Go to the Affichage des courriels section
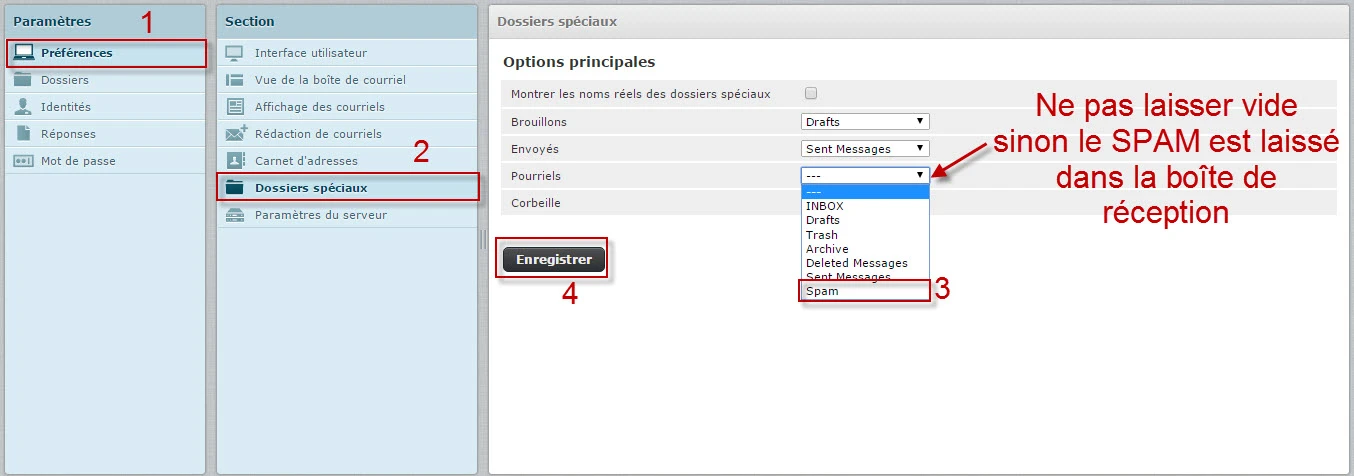Image resolution: width=1354 pixels, height=476 pixels. 319,107
